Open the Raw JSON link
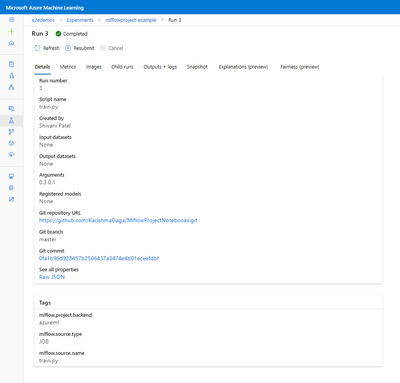The image size is (400, 383). click(x=52, y=277)
